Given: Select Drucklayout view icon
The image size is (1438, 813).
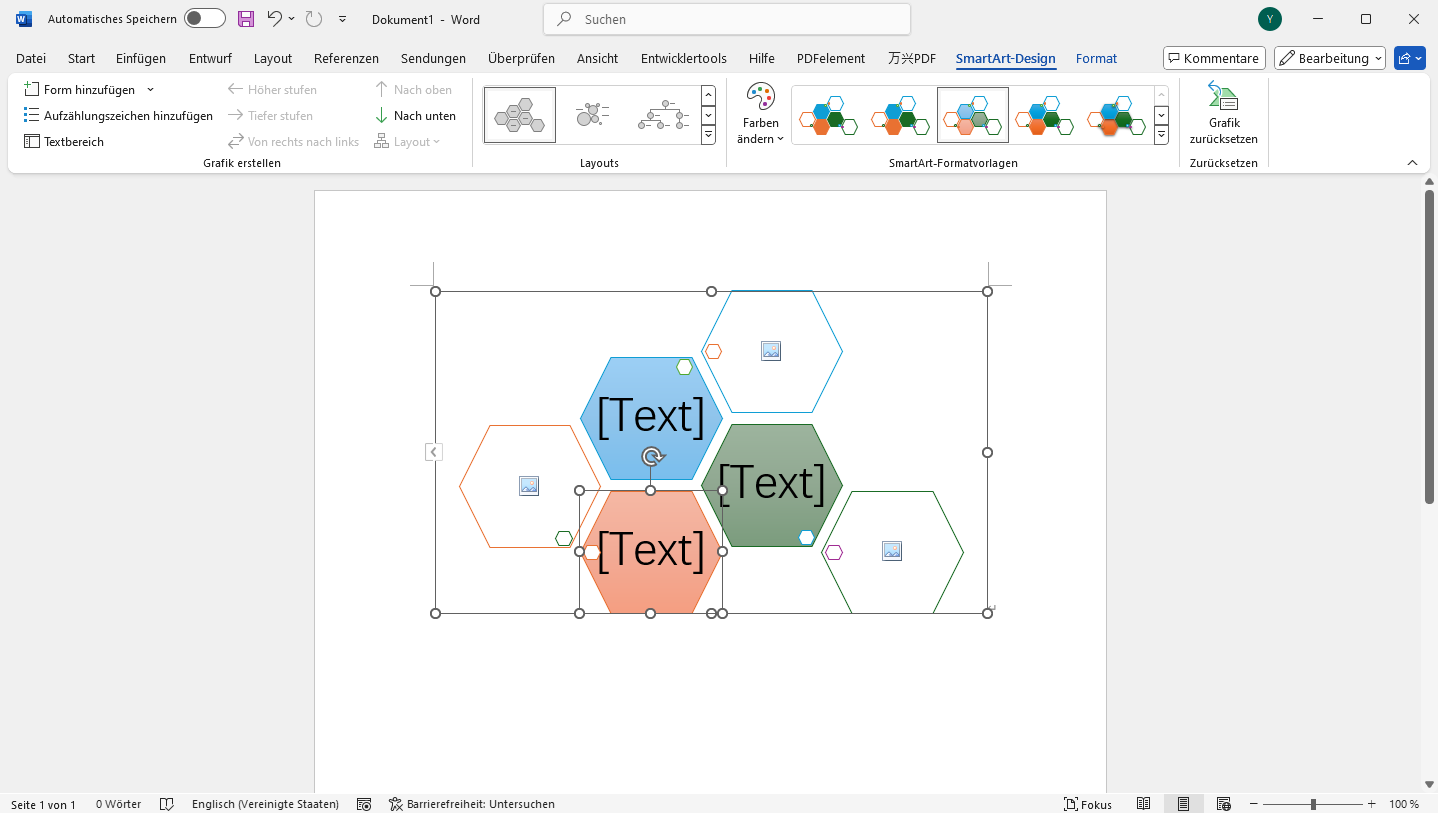Looking at the screenshot, I should 1183,804.
